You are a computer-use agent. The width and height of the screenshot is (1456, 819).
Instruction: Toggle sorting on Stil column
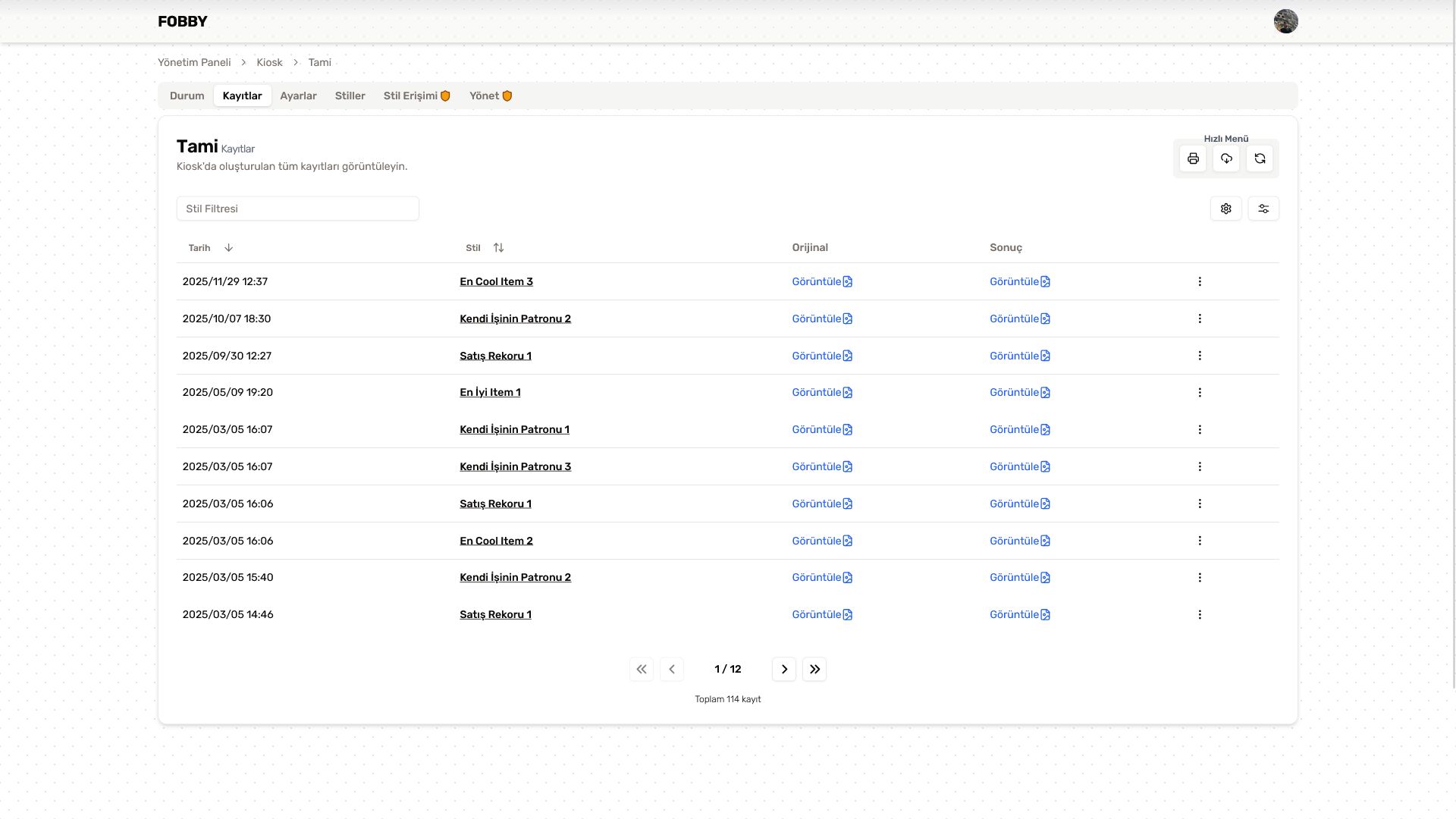click(x=498, y=248)
